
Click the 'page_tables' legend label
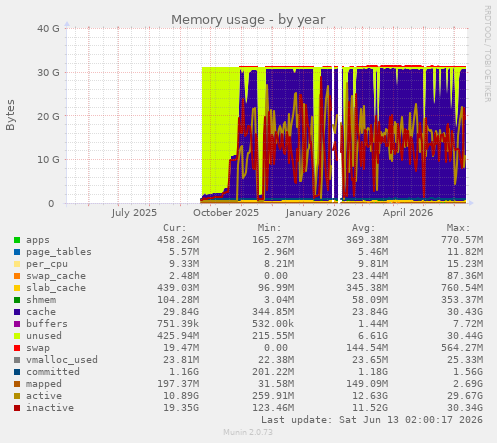coord(59,252)
